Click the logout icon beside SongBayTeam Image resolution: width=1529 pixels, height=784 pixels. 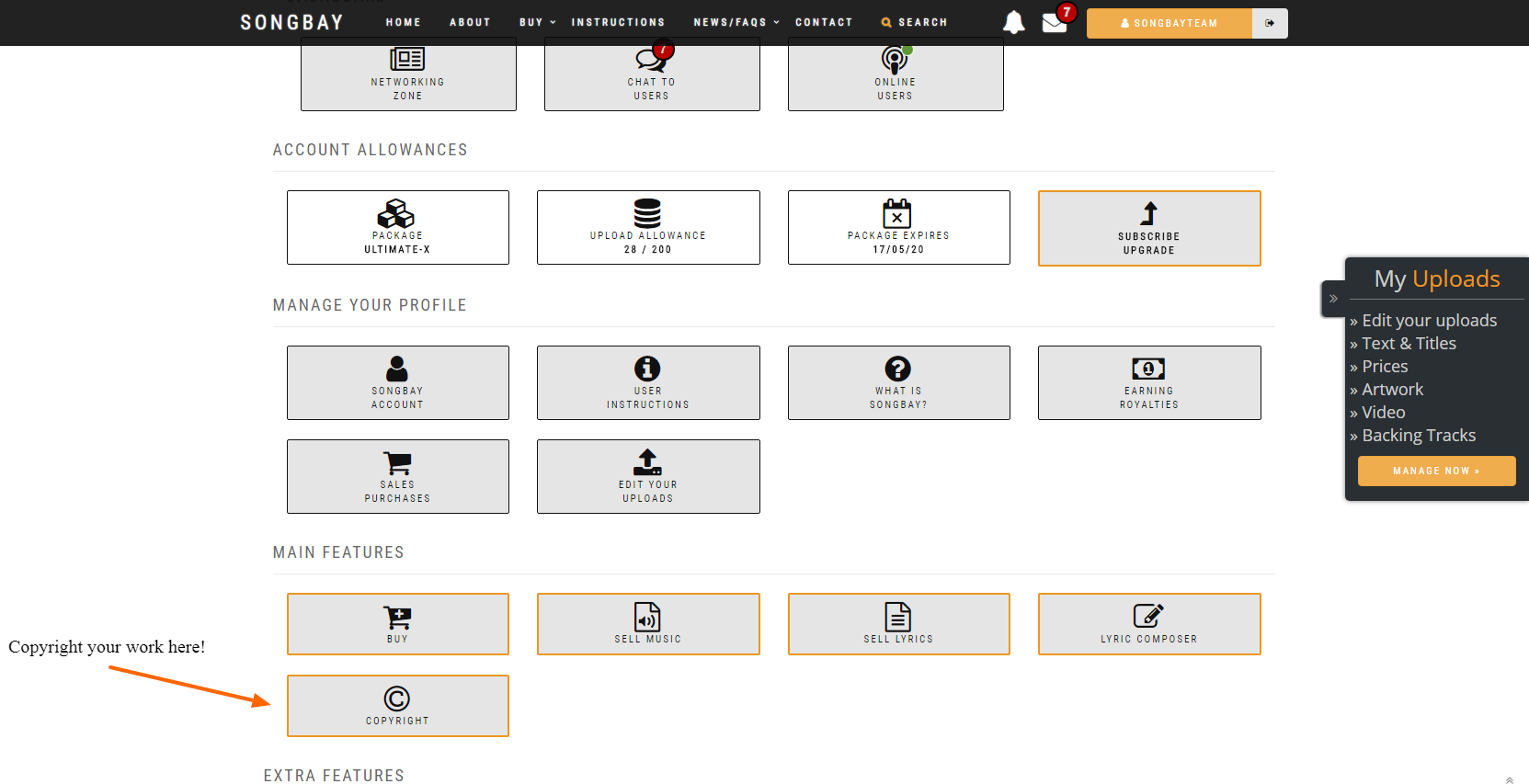pyautogui.click(x=1270, y=23)
